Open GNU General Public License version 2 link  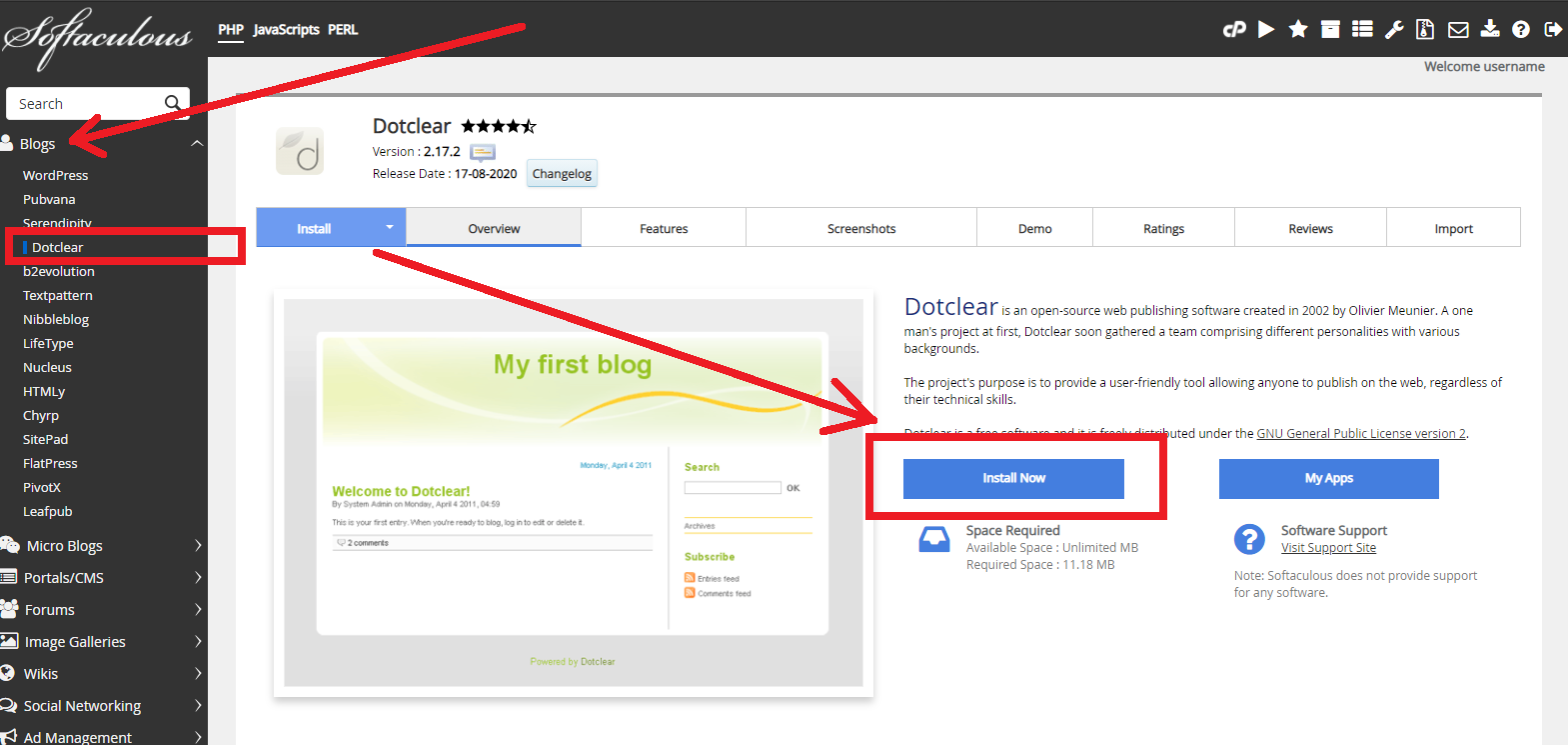pyautogui.click(x=1361, y=433)
